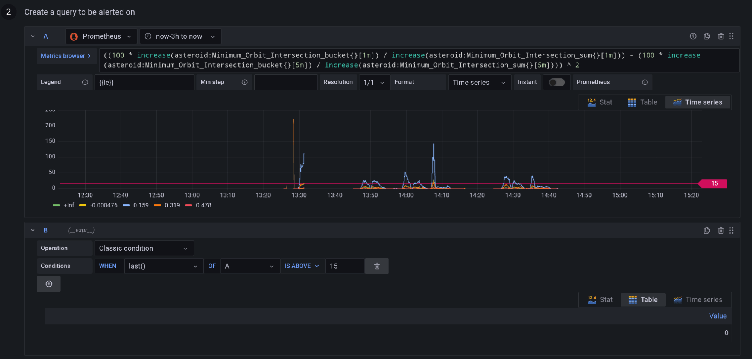Screen dimensions: 752x360
Task: Delete query A with the trash icon
Action: 720,36
